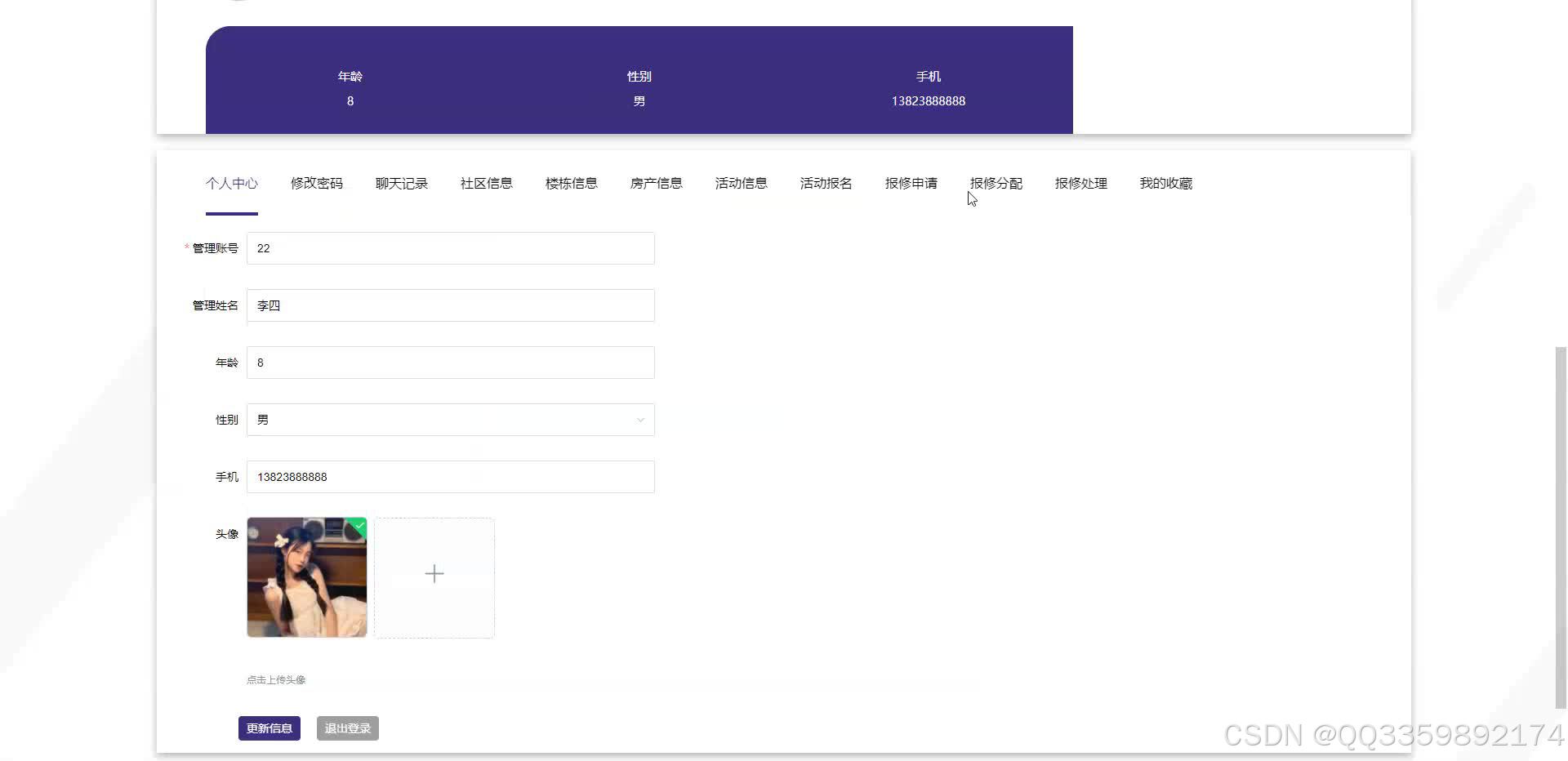Viewport: 1568px width, 761px height.
Task: Select the 报修申请 tab
Action: click(911, 184)
